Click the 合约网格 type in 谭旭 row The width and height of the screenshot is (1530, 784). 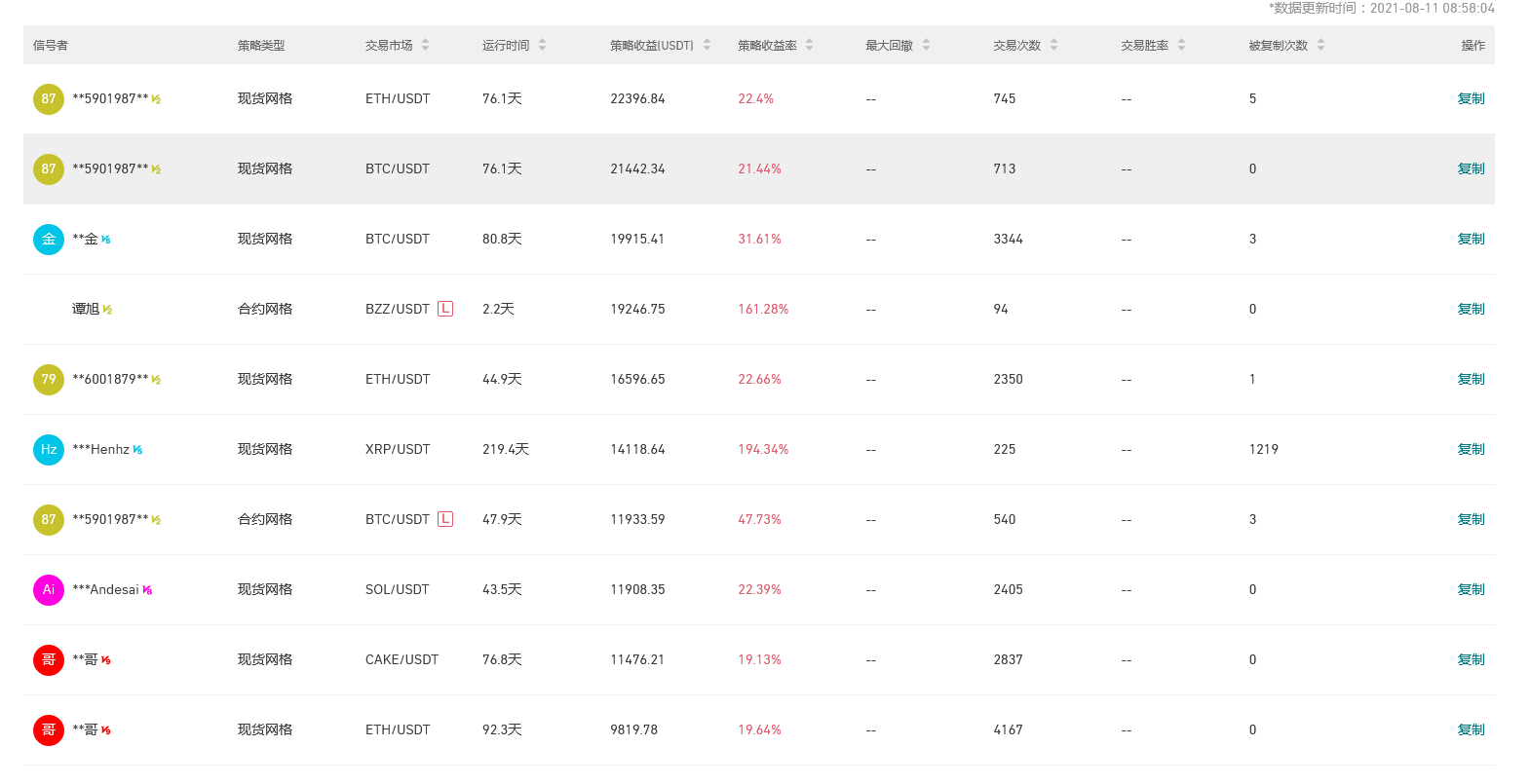pos(265,310)
